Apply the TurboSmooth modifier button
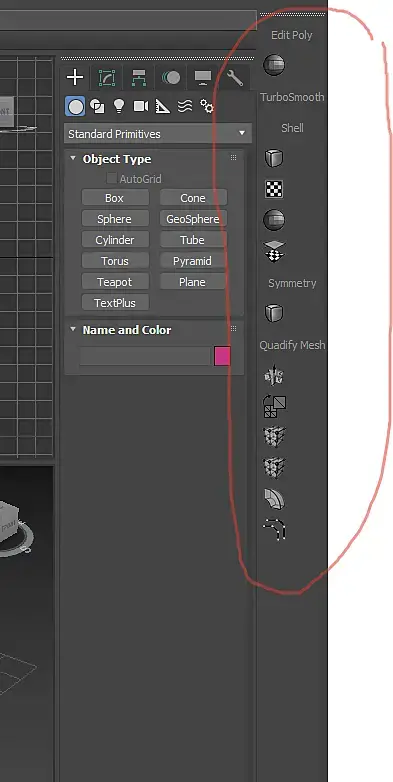Screen dimensions: 393x782 pos(292,97)
